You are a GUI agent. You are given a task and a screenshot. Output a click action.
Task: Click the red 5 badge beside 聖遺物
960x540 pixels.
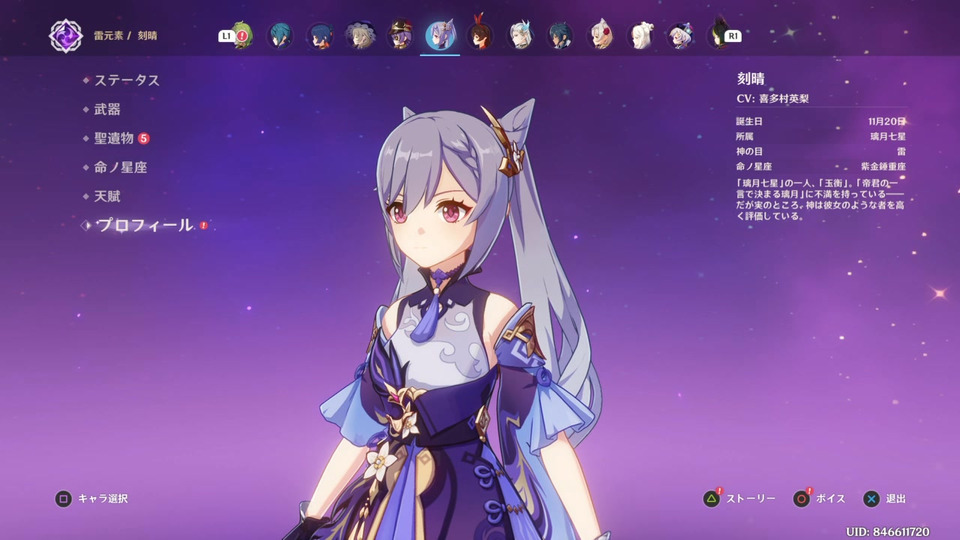[144, 138]
